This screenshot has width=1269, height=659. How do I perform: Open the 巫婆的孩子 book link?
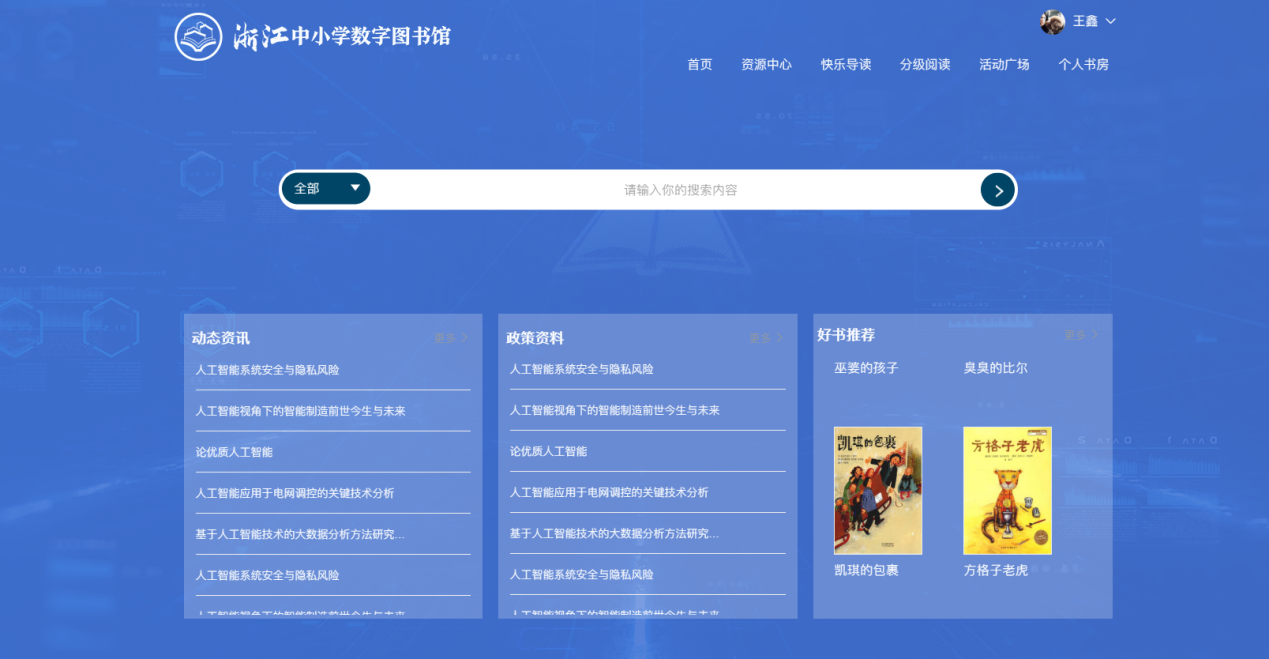coord(866,368)
